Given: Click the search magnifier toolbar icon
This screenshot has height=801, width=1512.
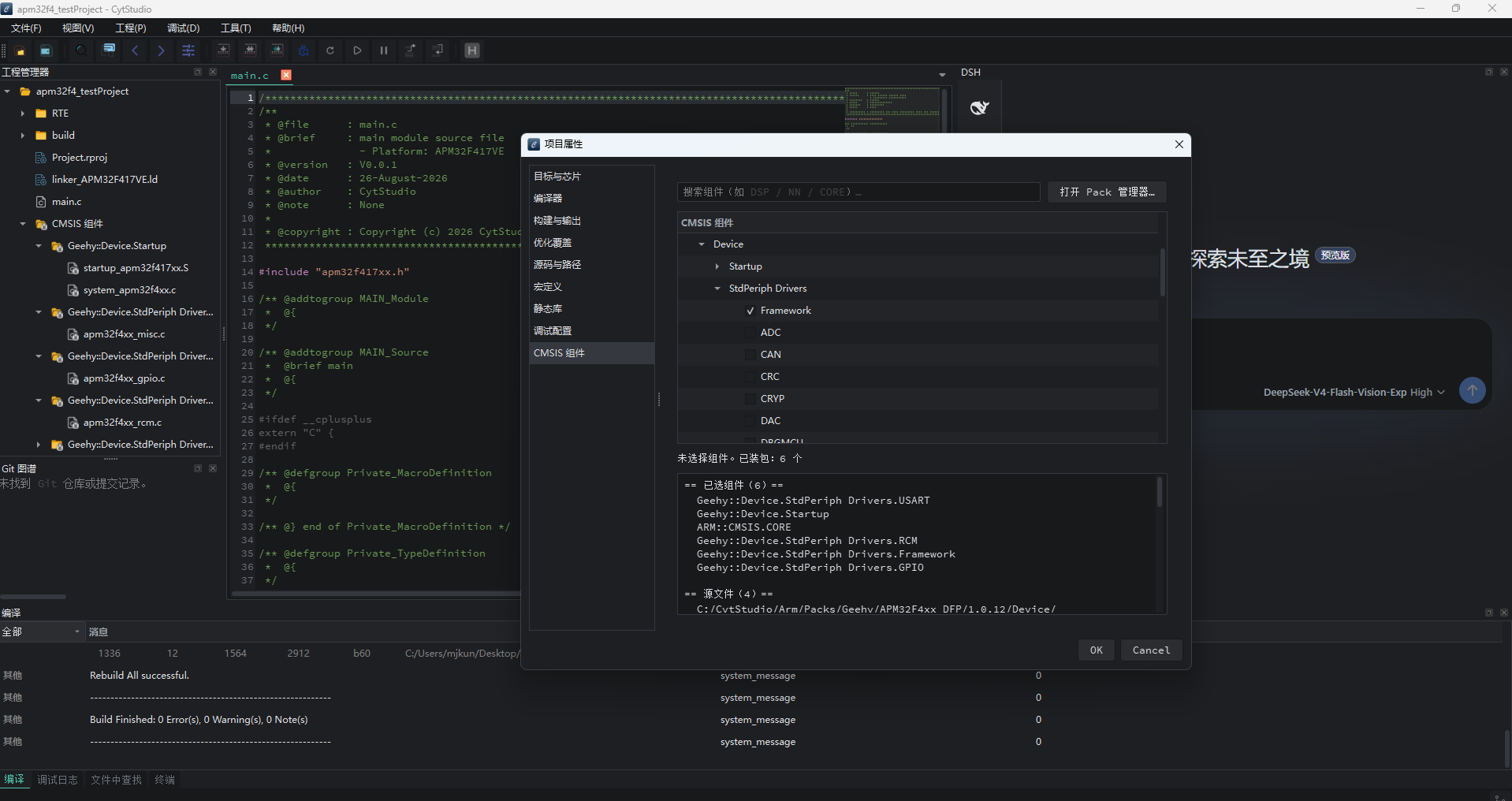Looking at the screenshot, I should click(x=81, y=50).
